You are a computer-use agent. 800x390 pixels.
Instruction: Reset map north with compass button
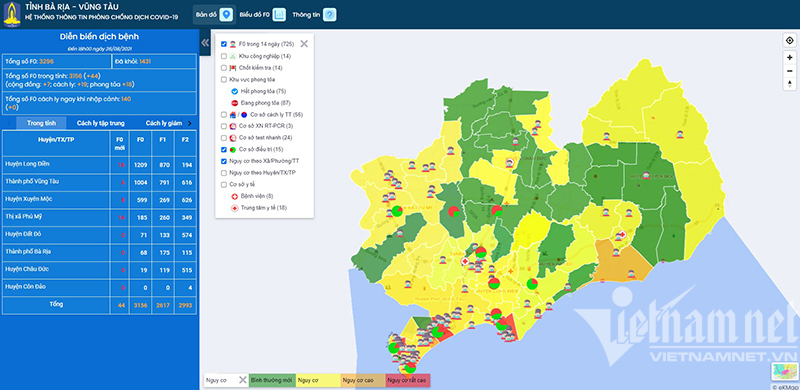(789, 84)
